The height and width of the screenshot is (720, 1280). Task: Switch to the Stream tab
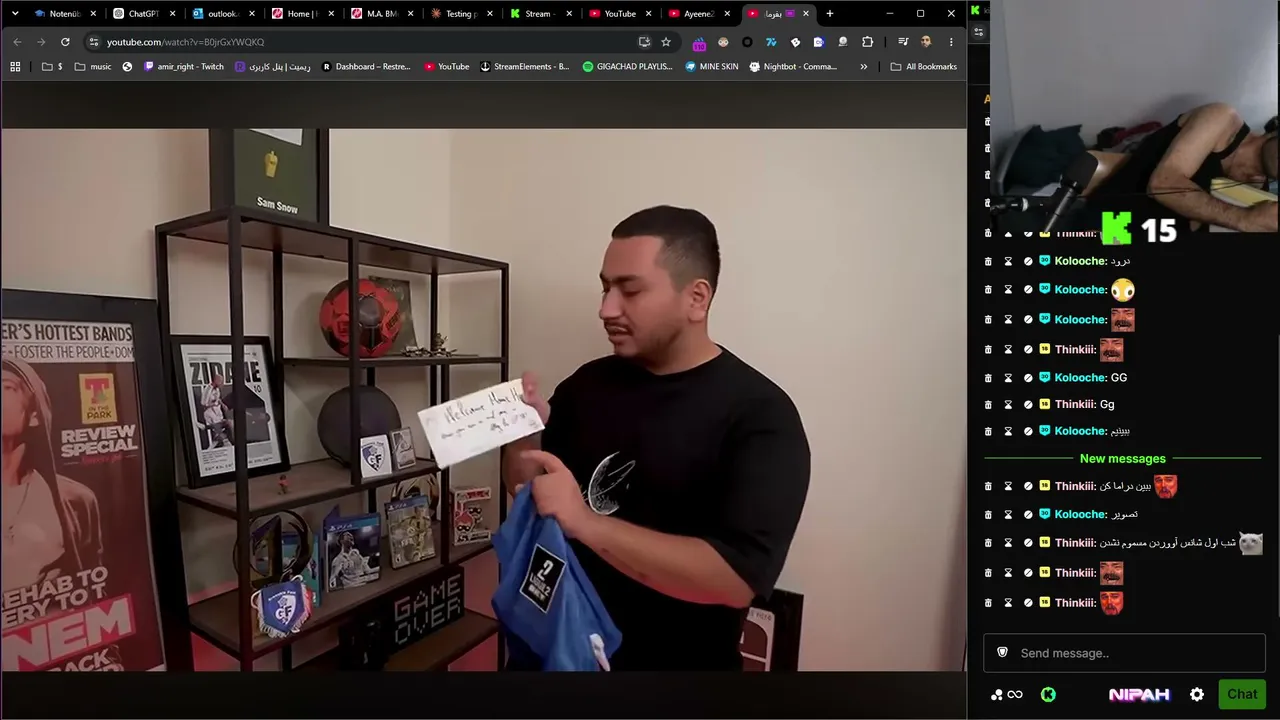tap(541, 14)
